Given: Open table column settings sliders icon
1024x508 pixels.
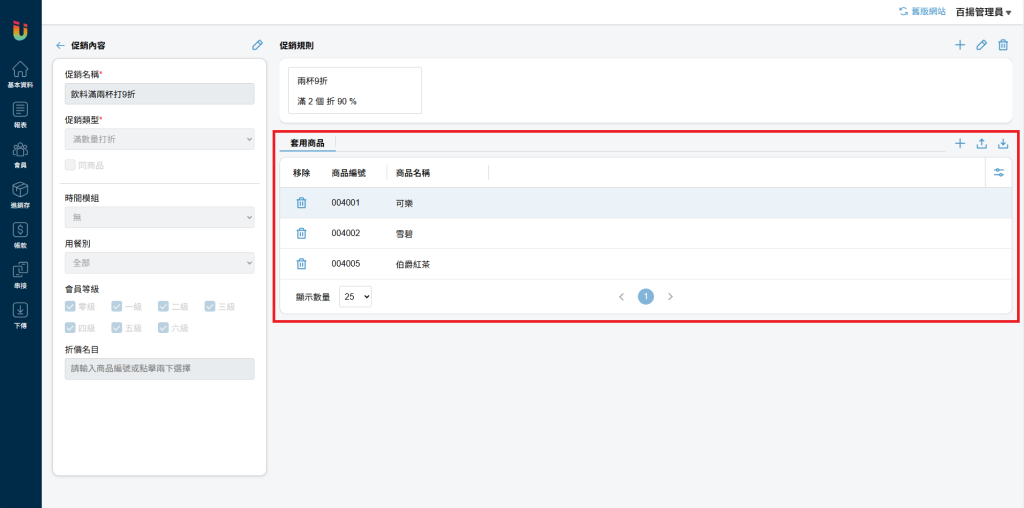Looking at the screenshot, I should (x=999, y=172).
